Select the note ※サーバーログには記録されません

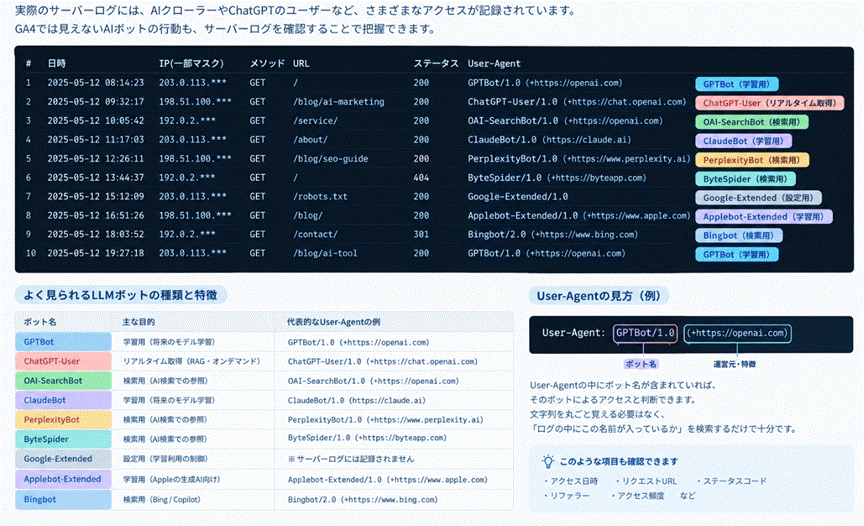pos(350,459)
